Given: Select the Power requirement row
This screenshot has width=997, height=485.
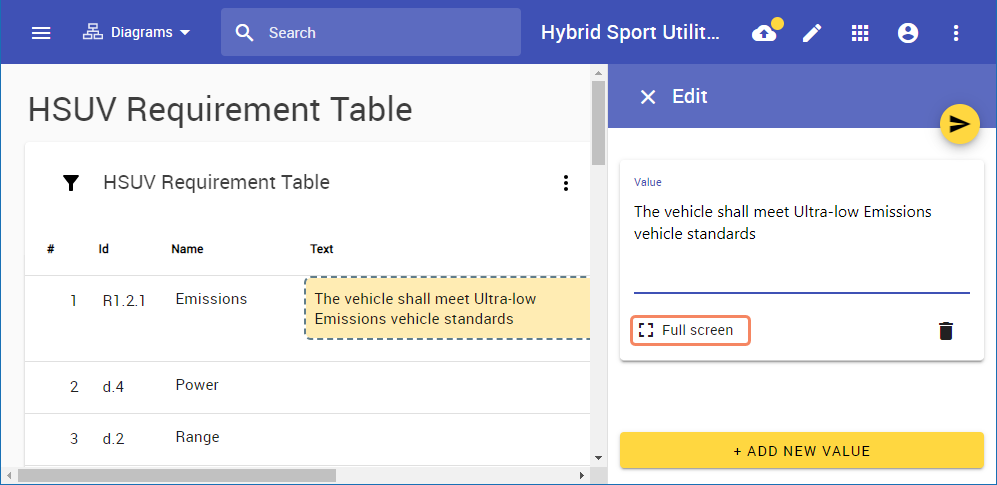Looking at the screenshot, I should tap(197, 386).
